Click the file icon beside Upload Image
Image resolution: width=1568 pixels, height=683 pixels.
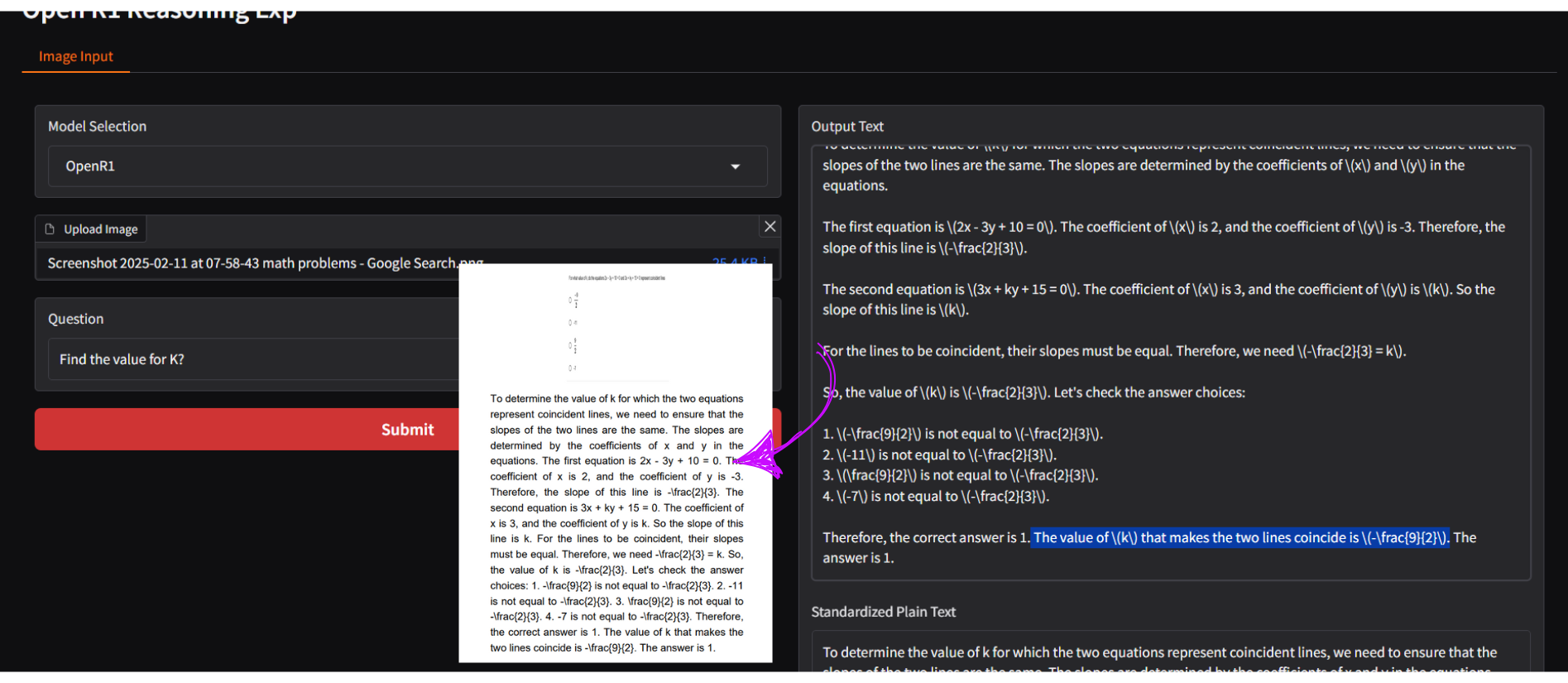coord(50,229)
